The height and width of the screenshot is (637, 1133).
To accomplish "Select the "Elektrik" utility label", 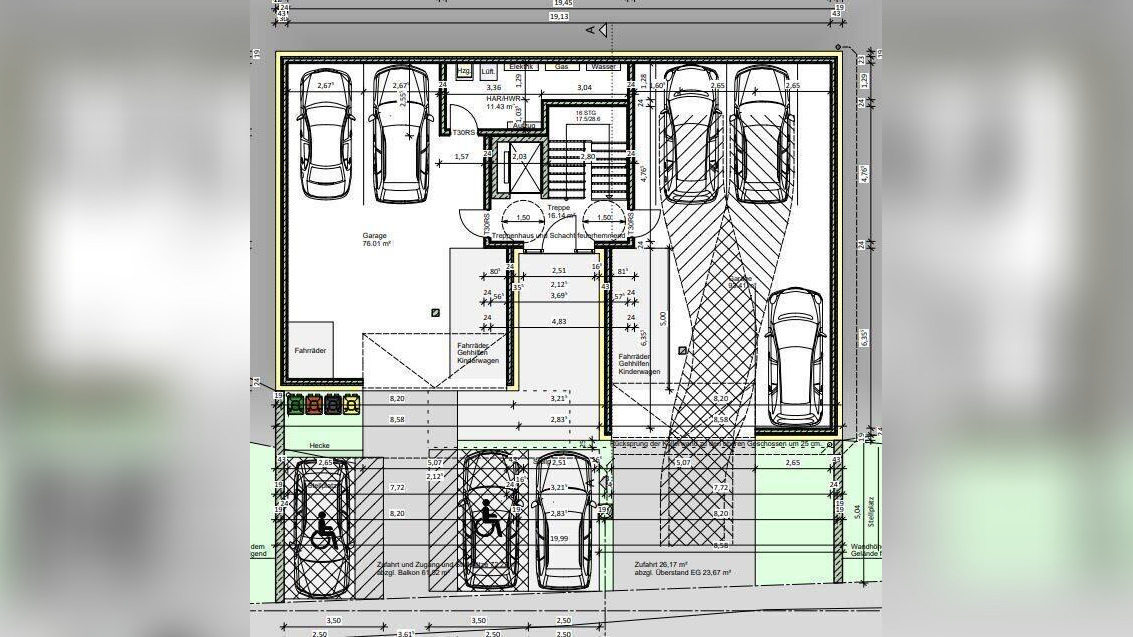I will tap(521, 66).
